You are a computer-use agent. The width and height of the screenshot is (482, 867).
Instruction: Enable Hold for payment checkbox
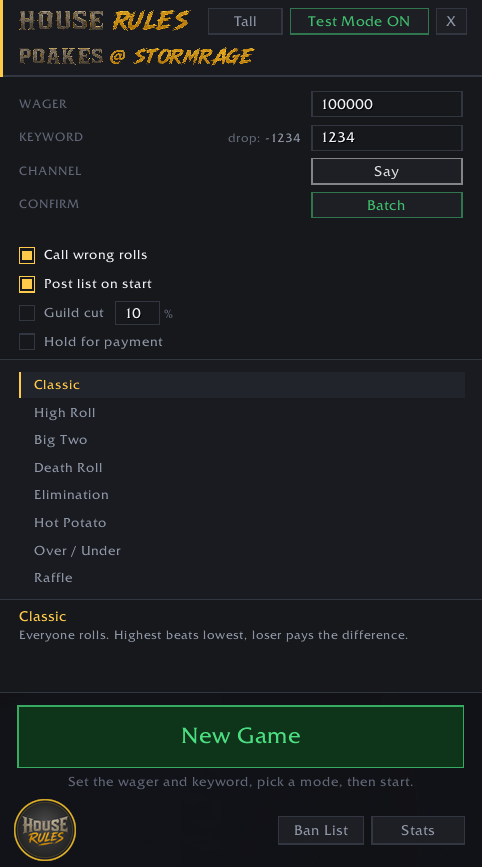click(27, 342)
